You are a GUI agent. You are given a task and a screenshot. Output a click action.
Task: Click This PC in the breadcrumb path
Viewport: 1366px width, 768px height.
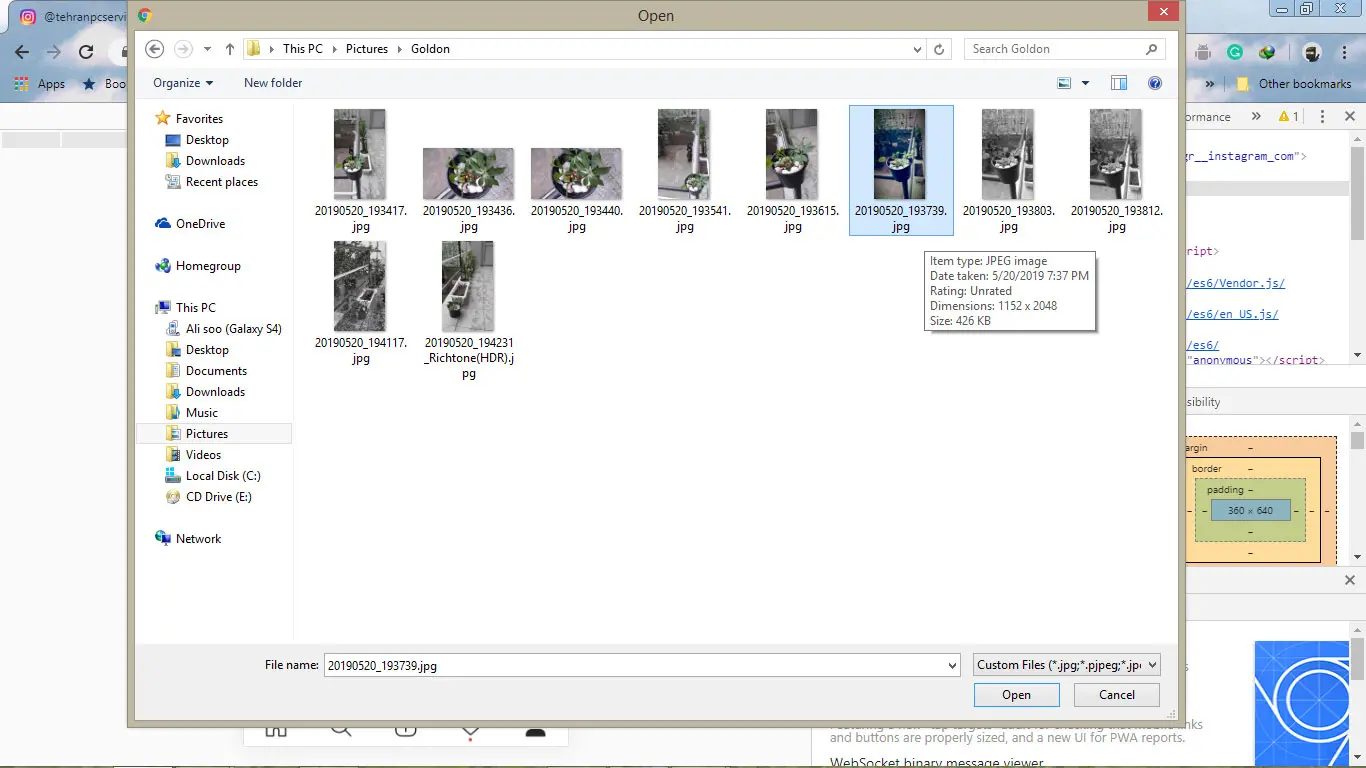(302, 49)
